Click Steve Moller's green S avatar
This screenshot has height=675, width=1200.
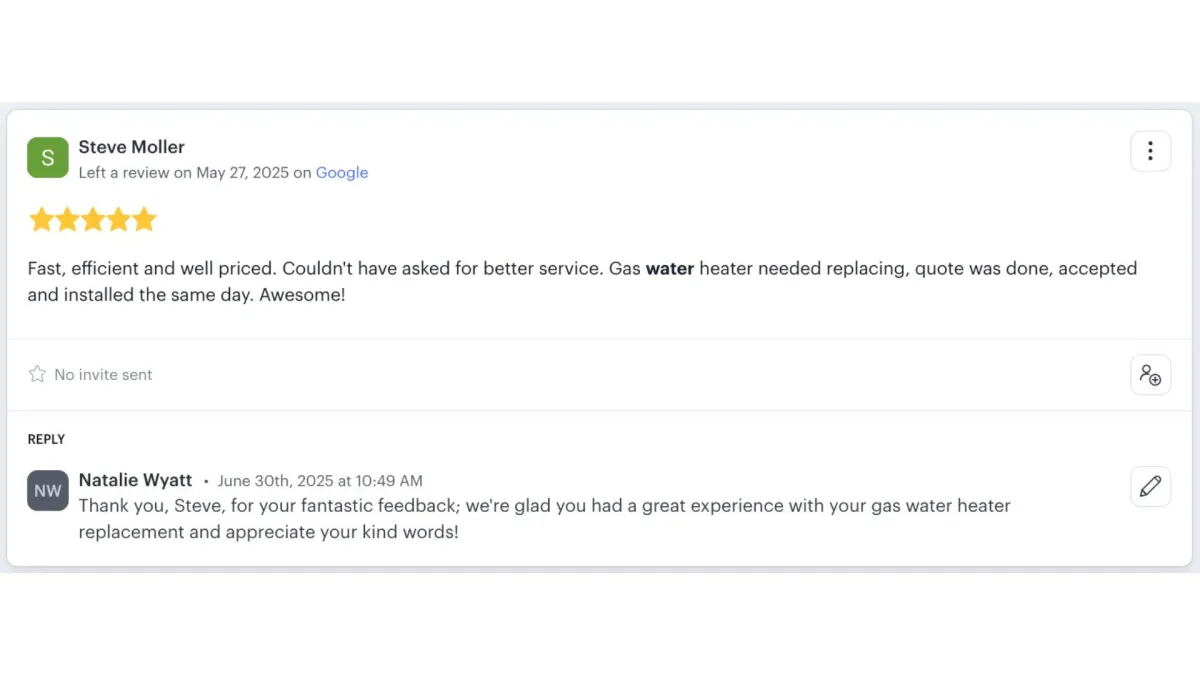click(48, 158)
